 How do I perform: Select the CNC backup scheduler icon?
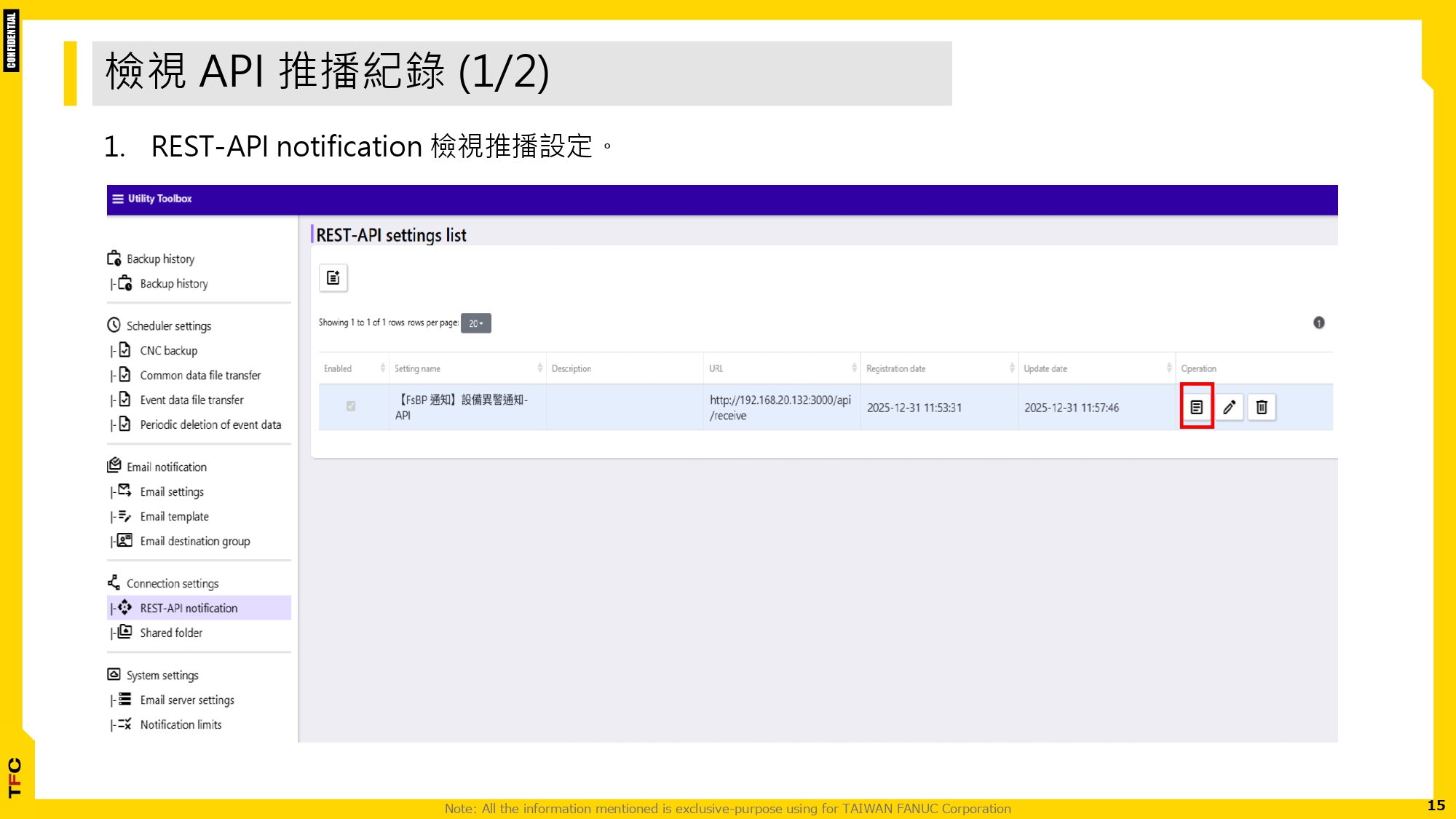pyautogui.click(x=125, y=350)
